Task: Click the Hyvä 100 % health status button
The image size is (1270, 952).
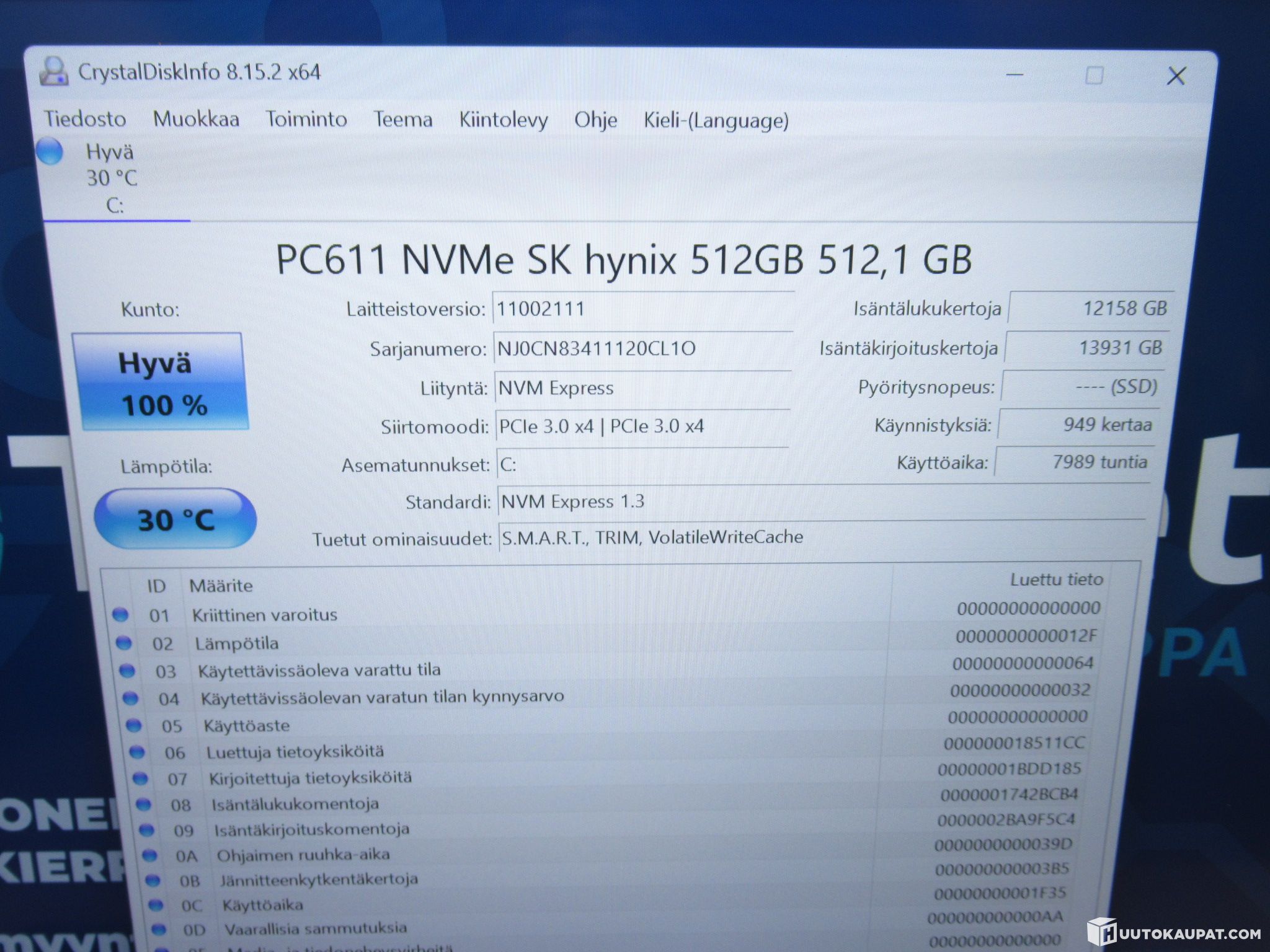Action: (x=160, y=382)
